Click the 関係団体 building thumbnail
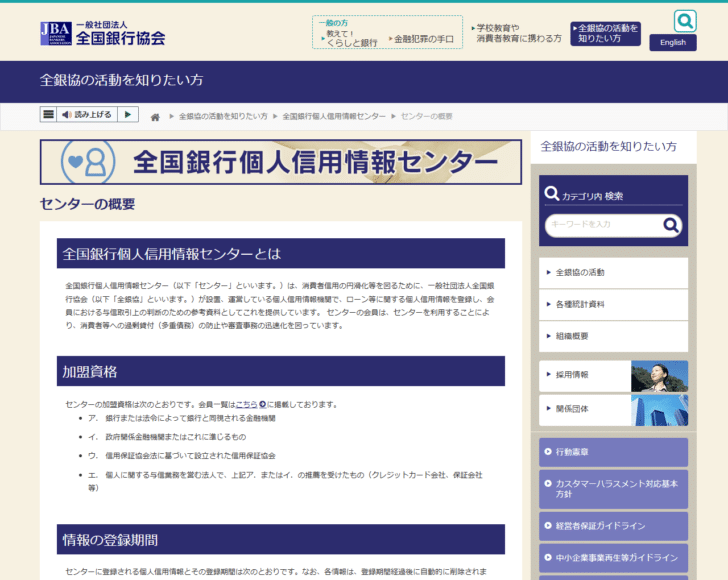This screenshot has width=728, height=580. pyautogui.click(x=659, y=410)
